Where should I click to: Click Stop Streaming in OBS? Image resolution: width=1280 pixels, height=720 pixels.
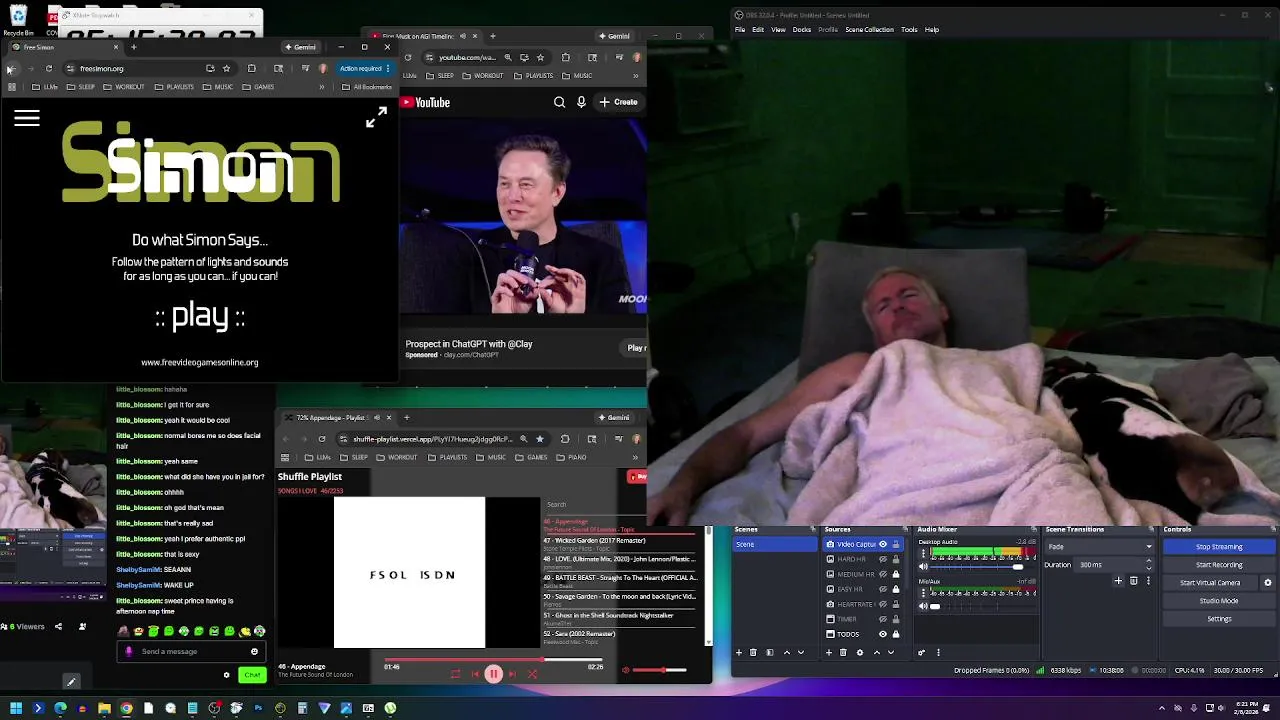click(x=1219, y=547)
